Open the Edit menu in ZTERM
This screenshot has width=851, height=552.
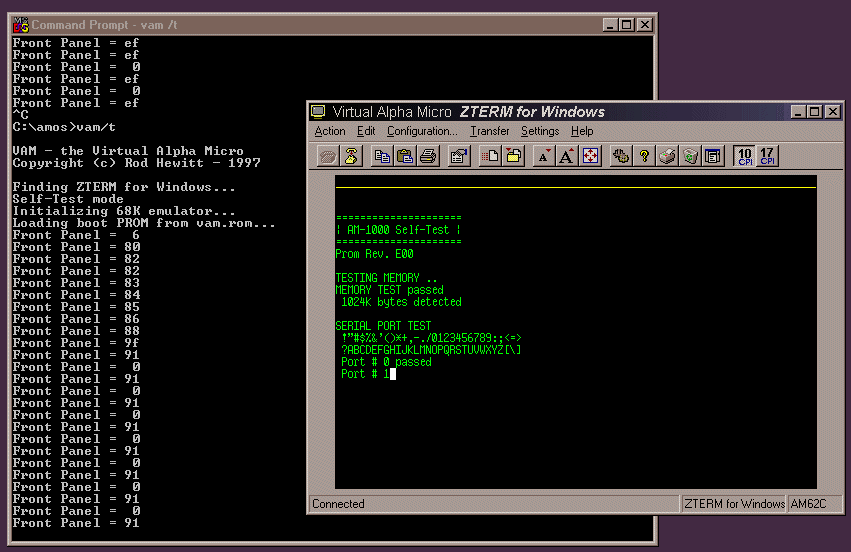coord(366,131)
